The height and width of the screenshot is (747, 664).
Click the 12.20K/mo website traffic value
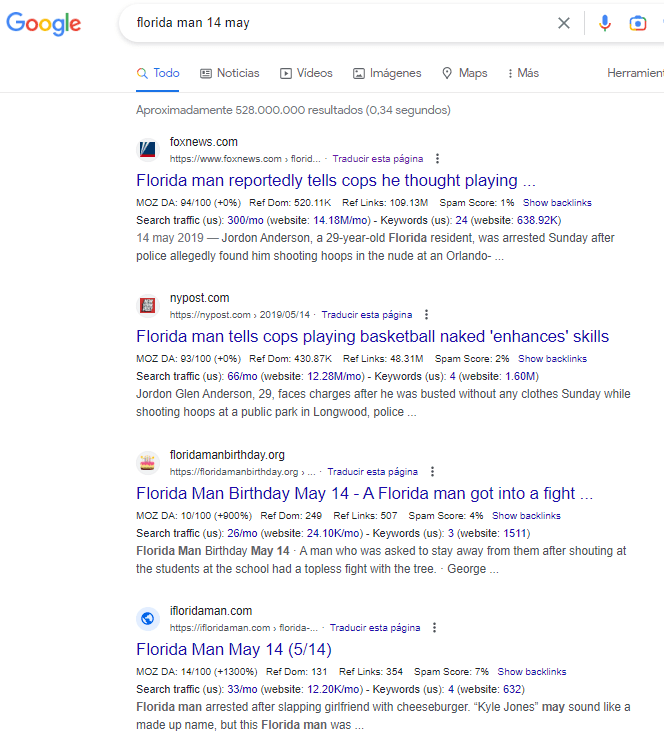pos(333,689)
